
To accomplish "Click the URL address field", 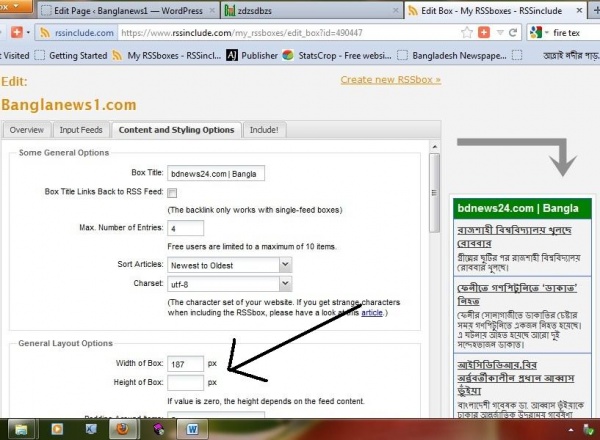I will click(x=287, y=33).
